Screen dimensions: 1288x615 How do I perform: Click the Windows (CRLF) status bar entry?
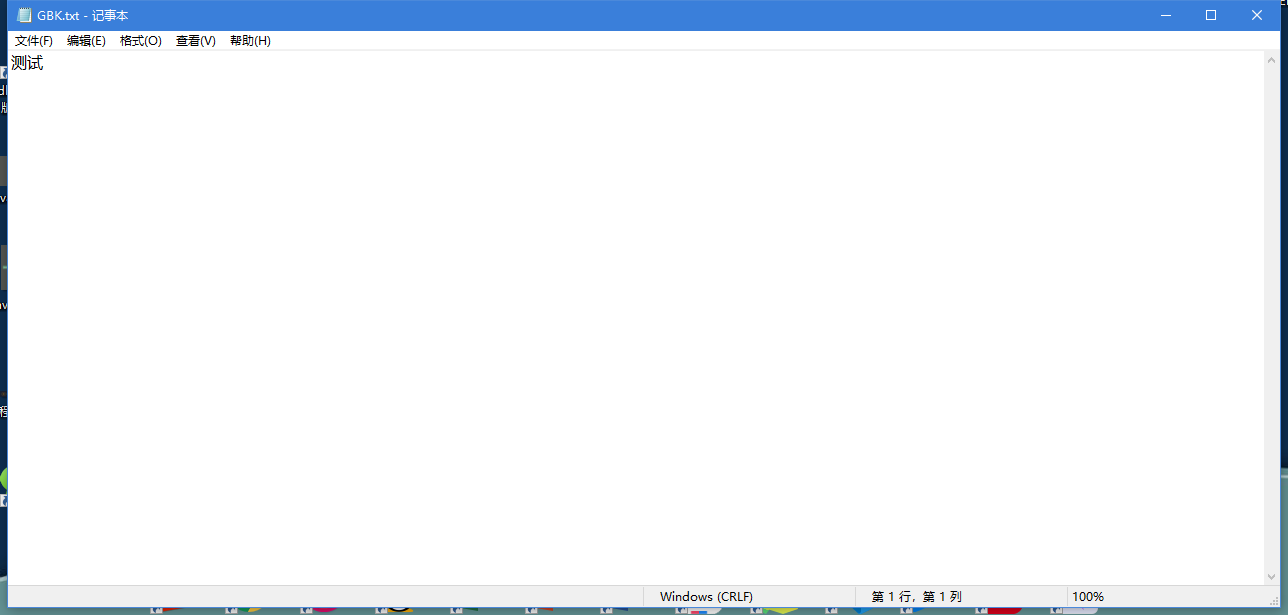706,597
